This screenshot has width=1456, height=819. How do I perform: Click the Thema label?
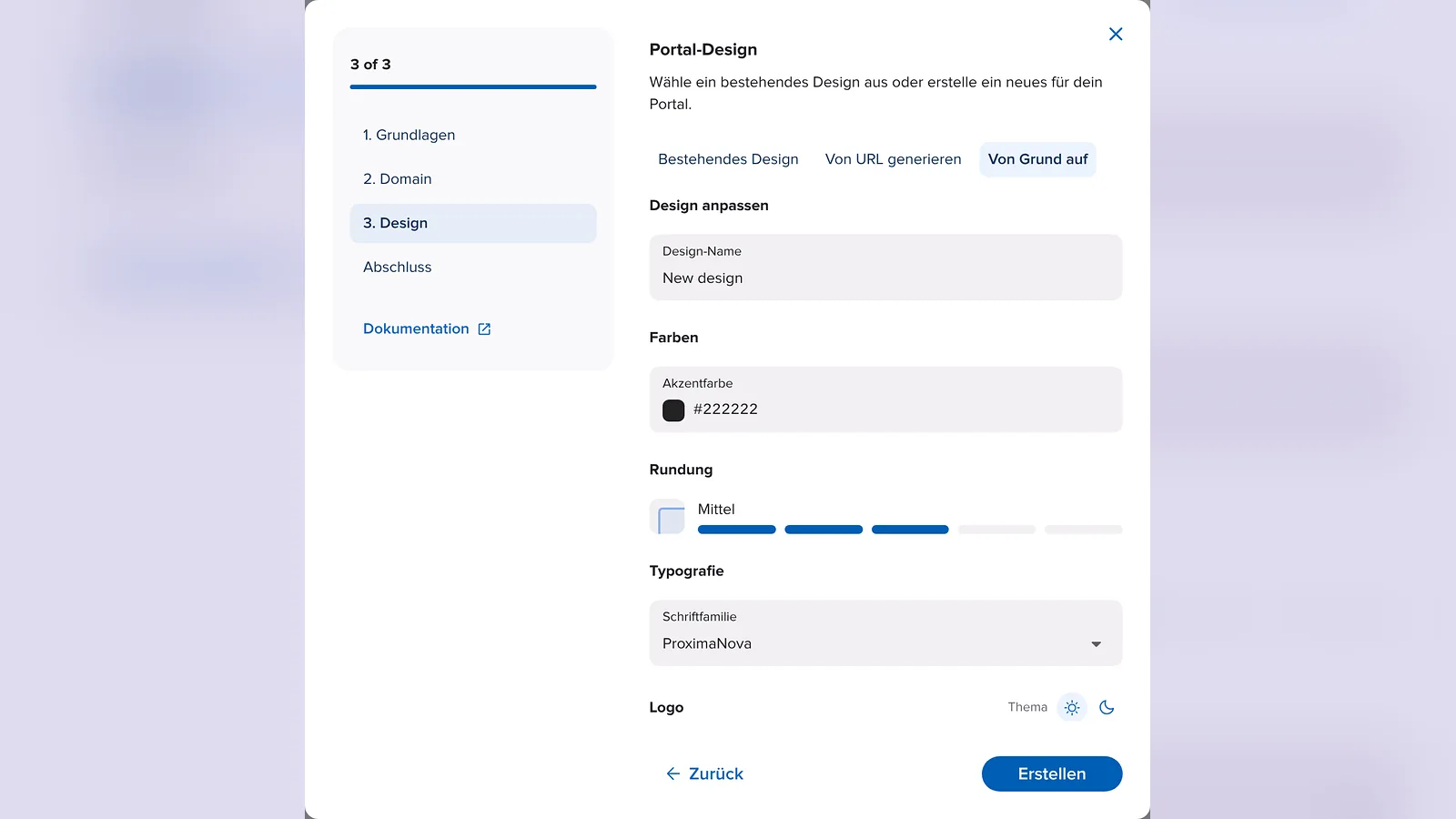[1027, 707]
